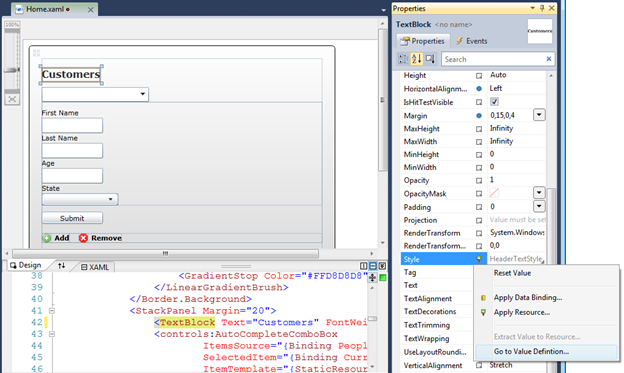Click the swap panes icon beside Design tab
Viewport: 624px width, 373px height.
61,266
